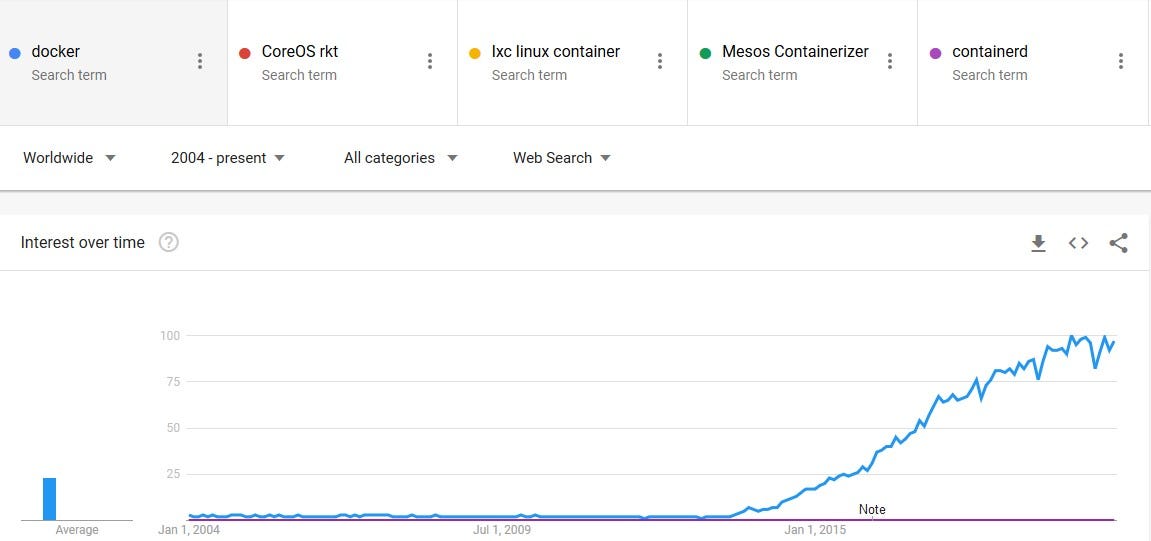1151x541 pixels.
Task: Open help for Interest over time
Action: coord(169,242)
